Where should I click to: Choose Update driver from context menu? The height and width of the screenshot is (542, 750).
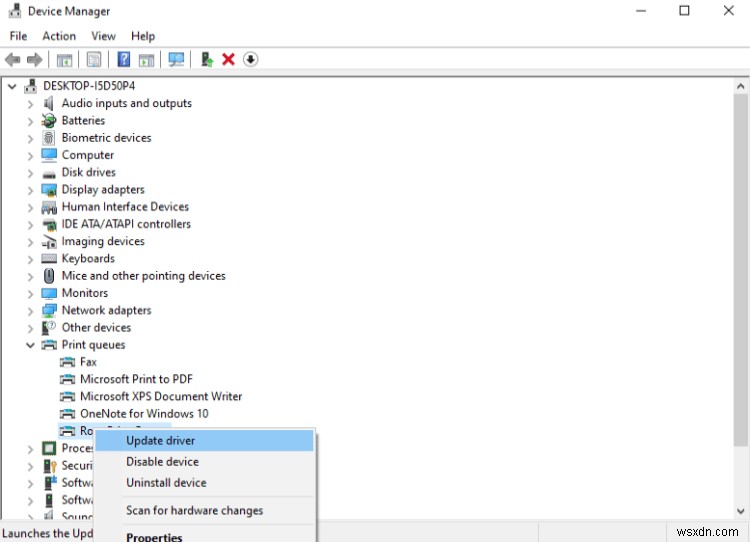click(204, 441)
